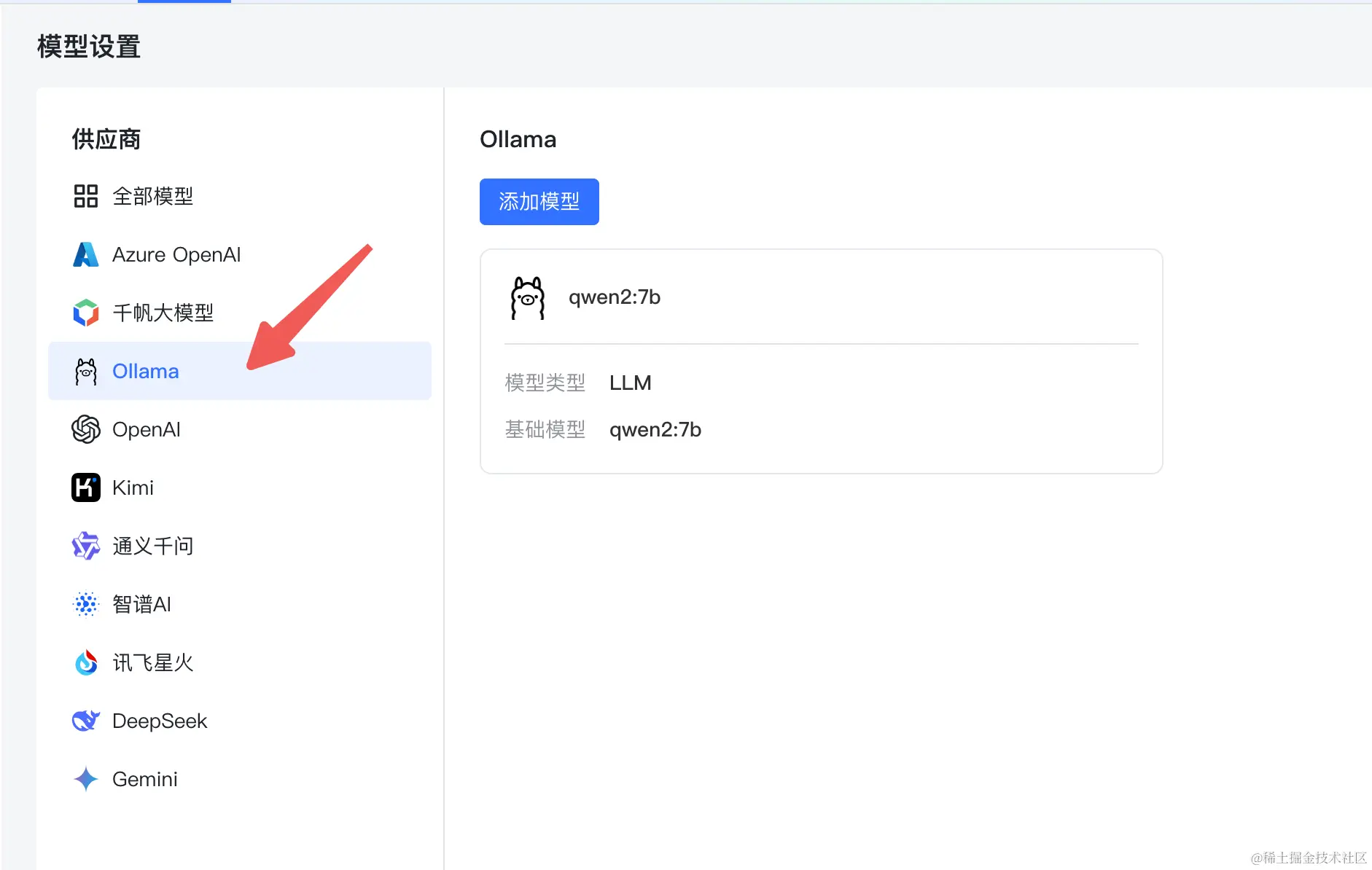Click the Ollama heading in right panel

coord(518,139)
